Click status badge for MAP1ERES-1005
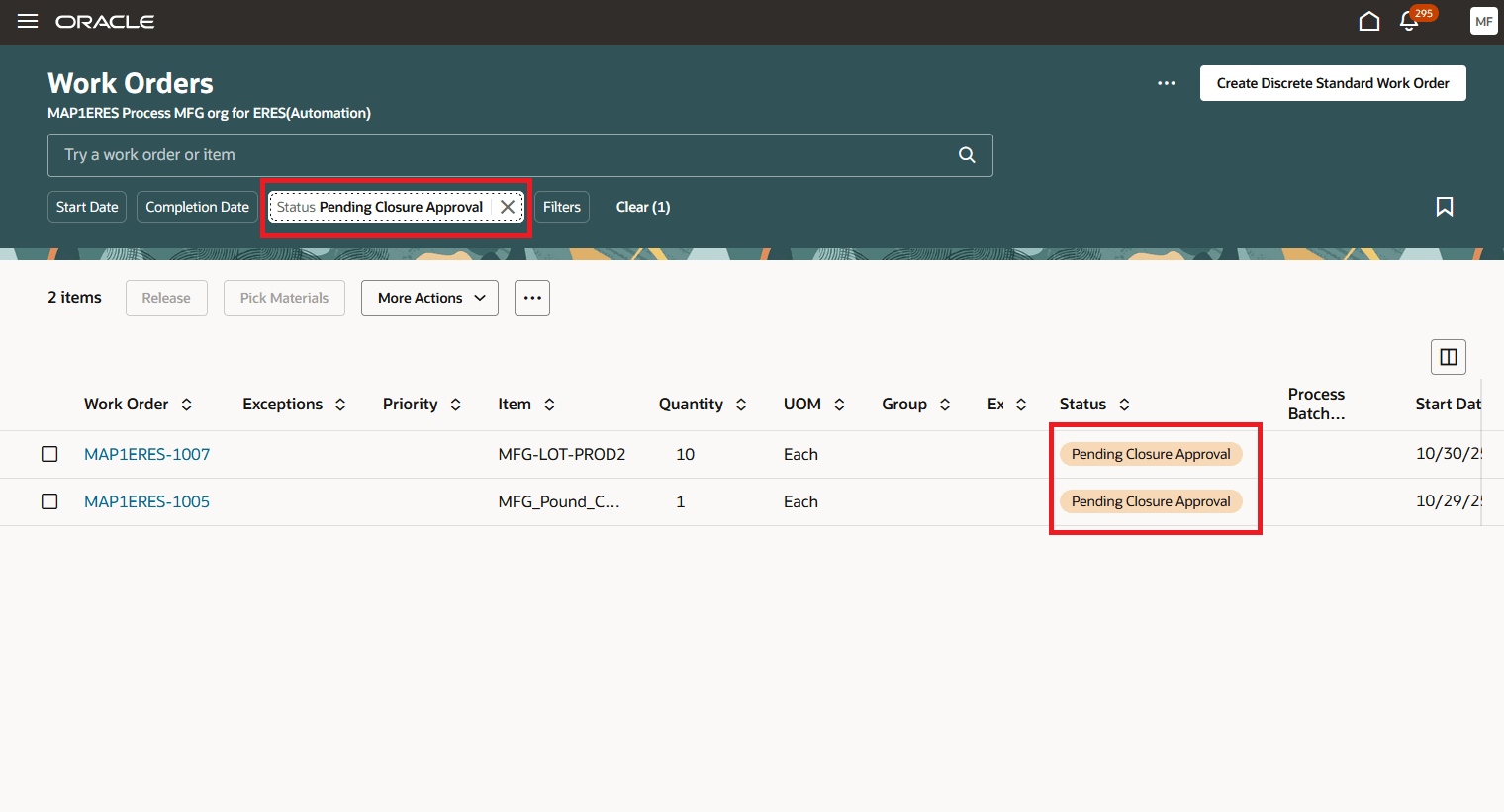 pos(1151,501)
